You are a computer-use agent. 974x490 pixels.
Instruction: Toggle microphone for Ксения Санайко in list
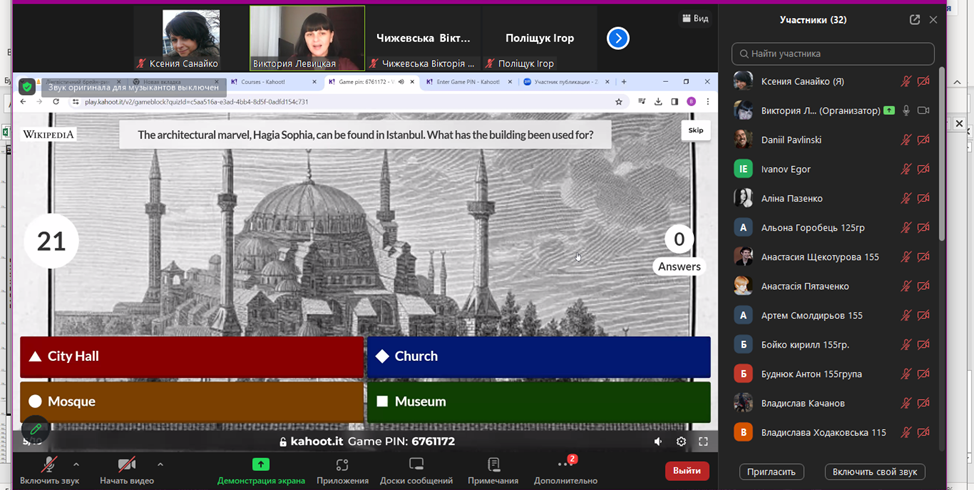905,82
